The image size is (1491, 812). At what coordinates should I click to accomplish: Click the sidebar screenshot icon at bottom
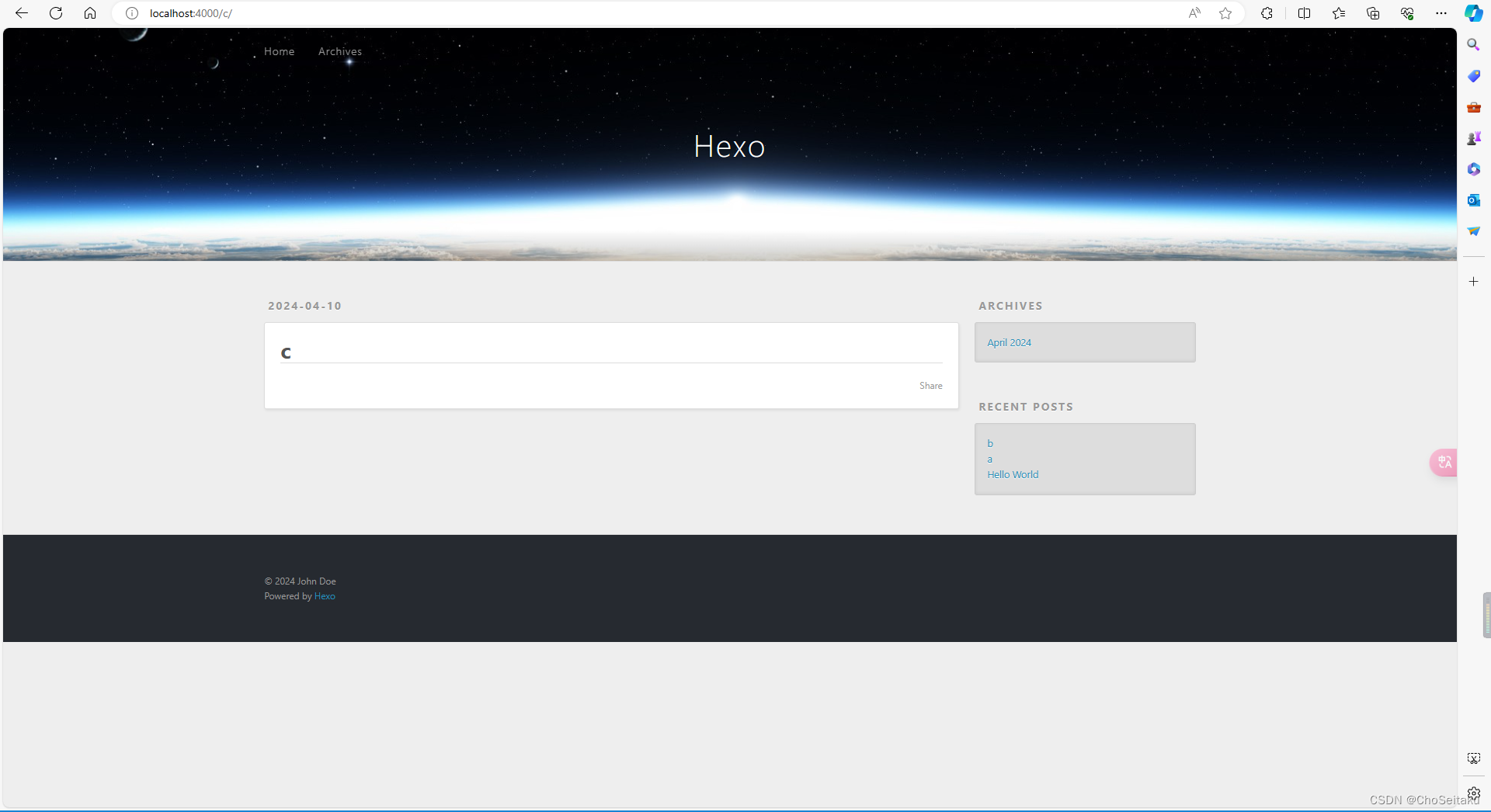pos(1473,758)
